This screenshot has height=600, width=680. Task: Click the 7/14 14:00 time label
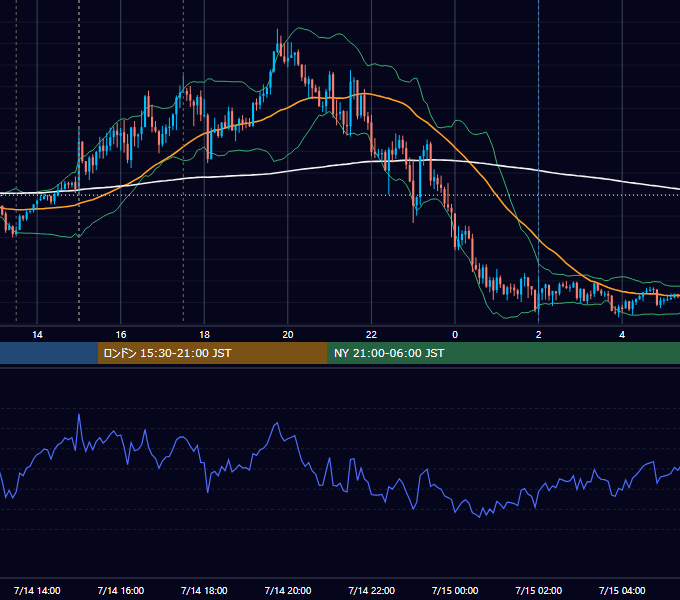click(37, 590)
